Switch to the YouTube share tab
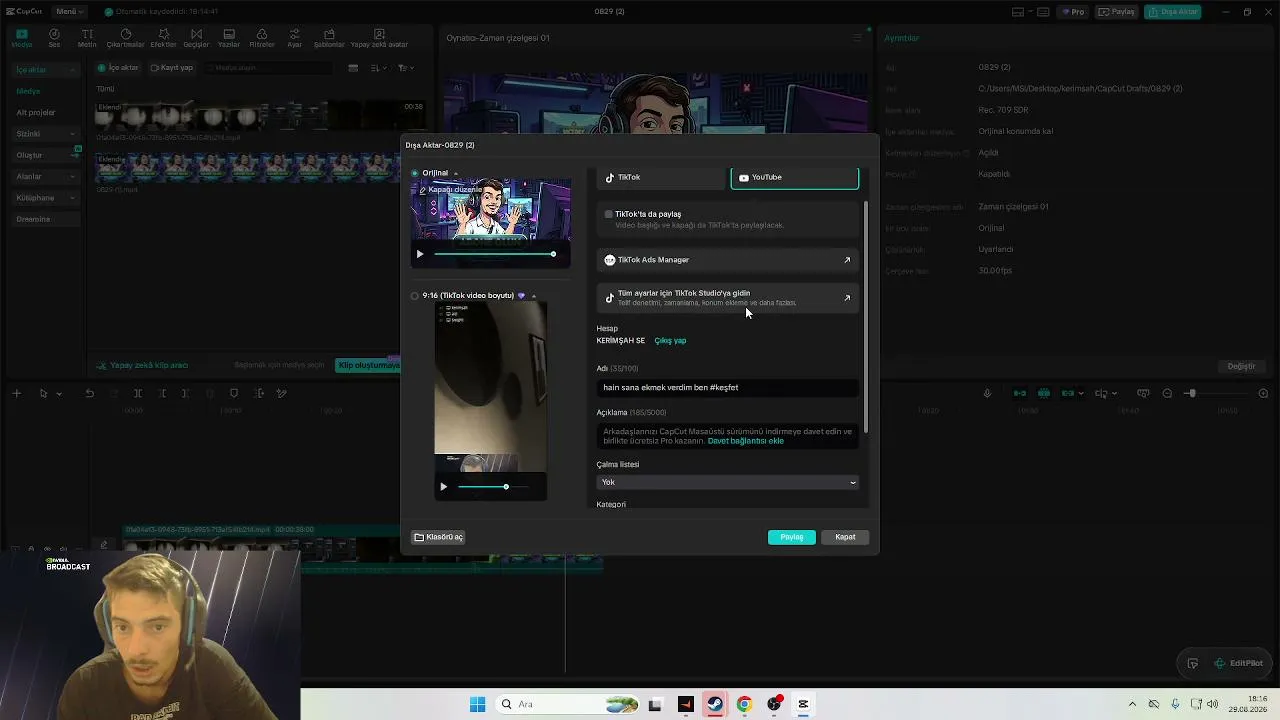Image resolution: width=1280 pixels, height=720 pixels. coord(794,177)
